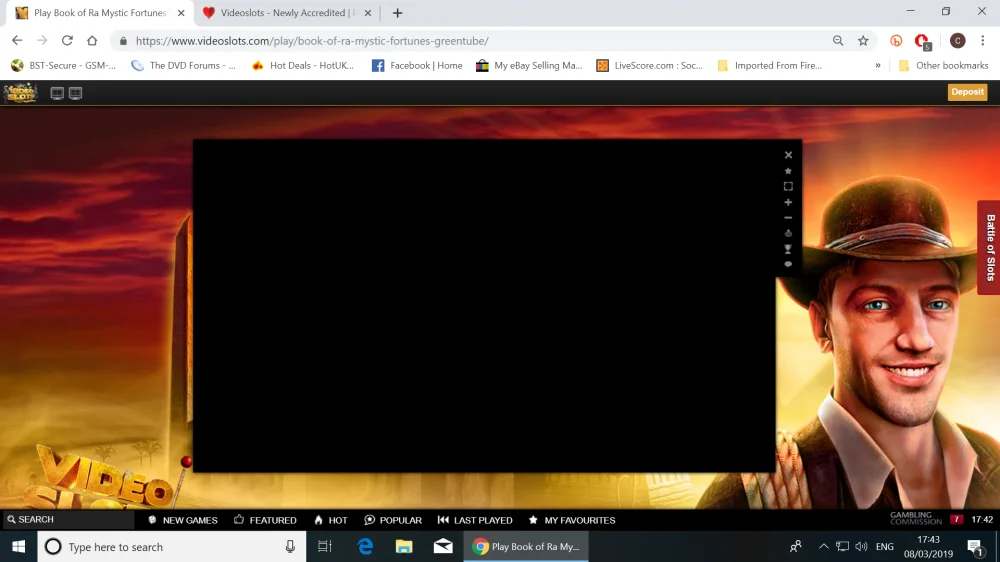
Task: Click the microphone icon in taskbar search
Action: pyautogui.click(x=290, y=547)
